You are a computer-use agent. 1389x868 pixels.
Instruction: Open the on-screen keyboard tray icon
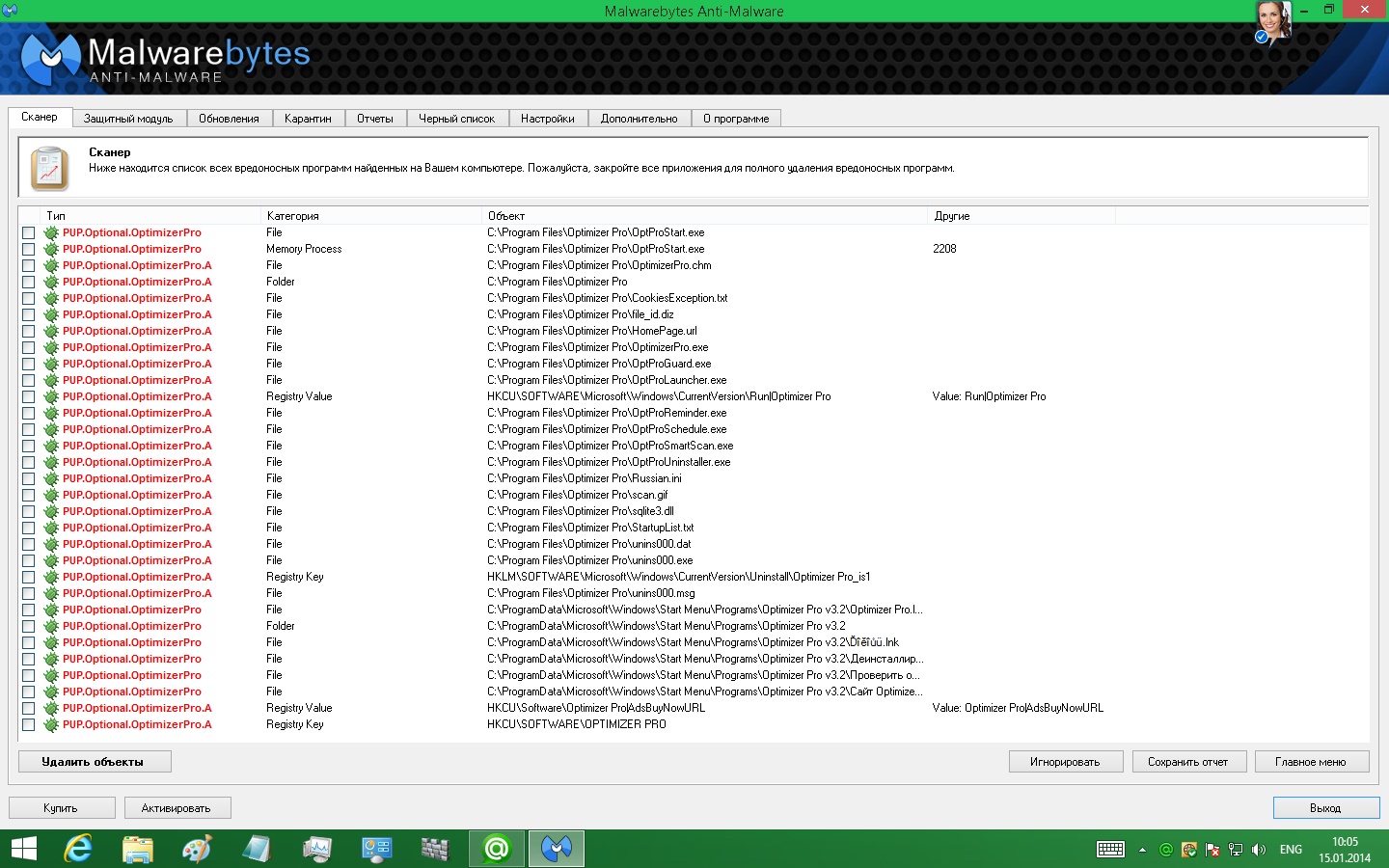point(1110,850)
